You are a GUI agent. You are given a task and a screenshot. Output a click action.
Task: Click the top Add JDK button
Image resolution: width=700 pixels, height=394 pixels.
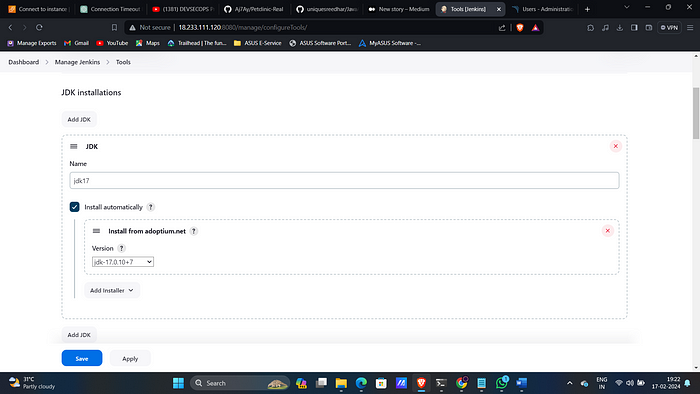pyautogui.click(x=79, y=120)
